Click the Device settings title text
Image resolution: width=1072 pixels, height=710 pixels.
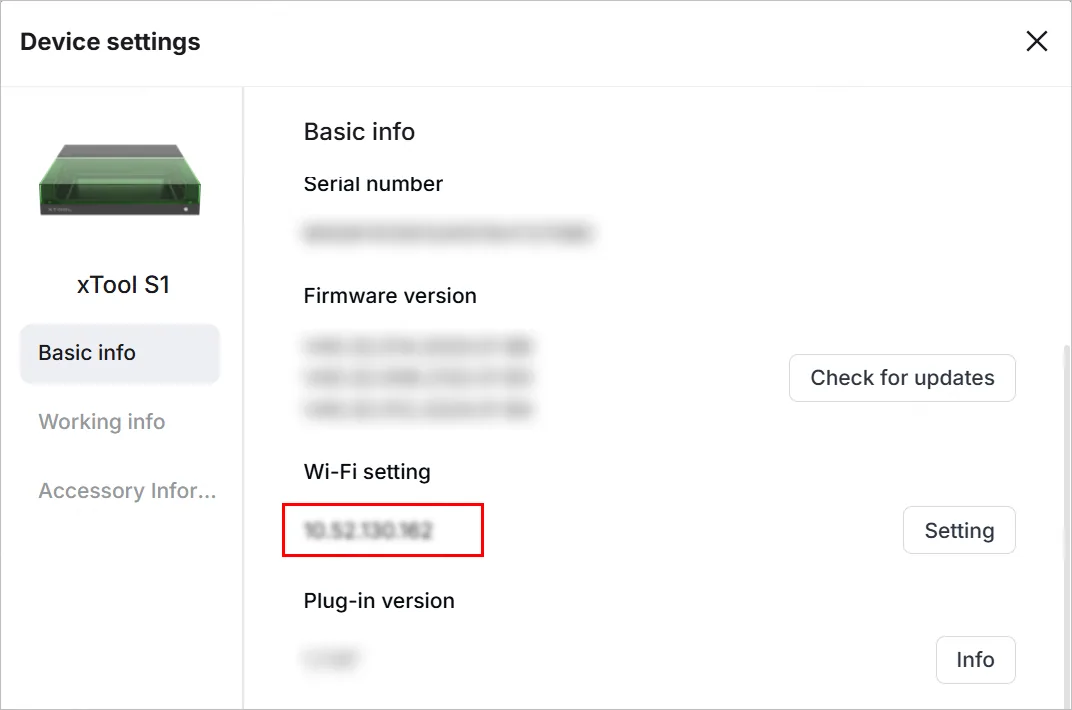(110, 42)
